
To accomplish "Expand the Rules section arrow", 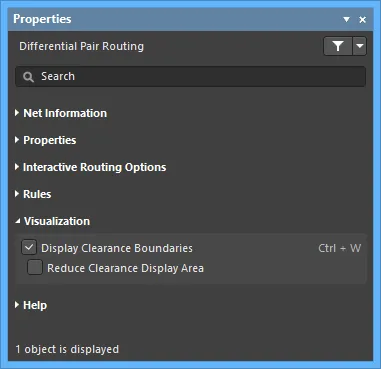I will pyautogui.click(x=17, y=194).
